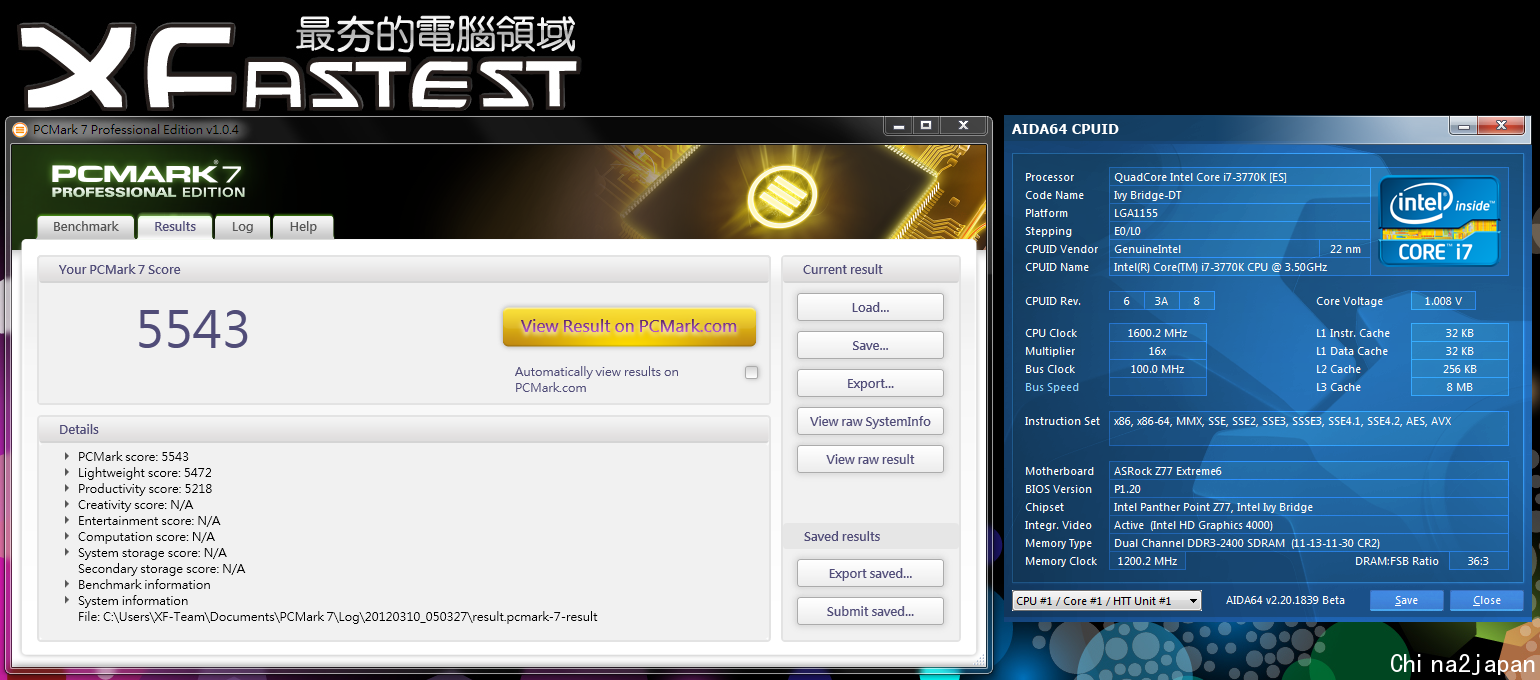The width and height of the screenshot is (1540, 680).
Task: Open the CPU #1 / Core #1 dropdown
Action: tap(1107, 600)
